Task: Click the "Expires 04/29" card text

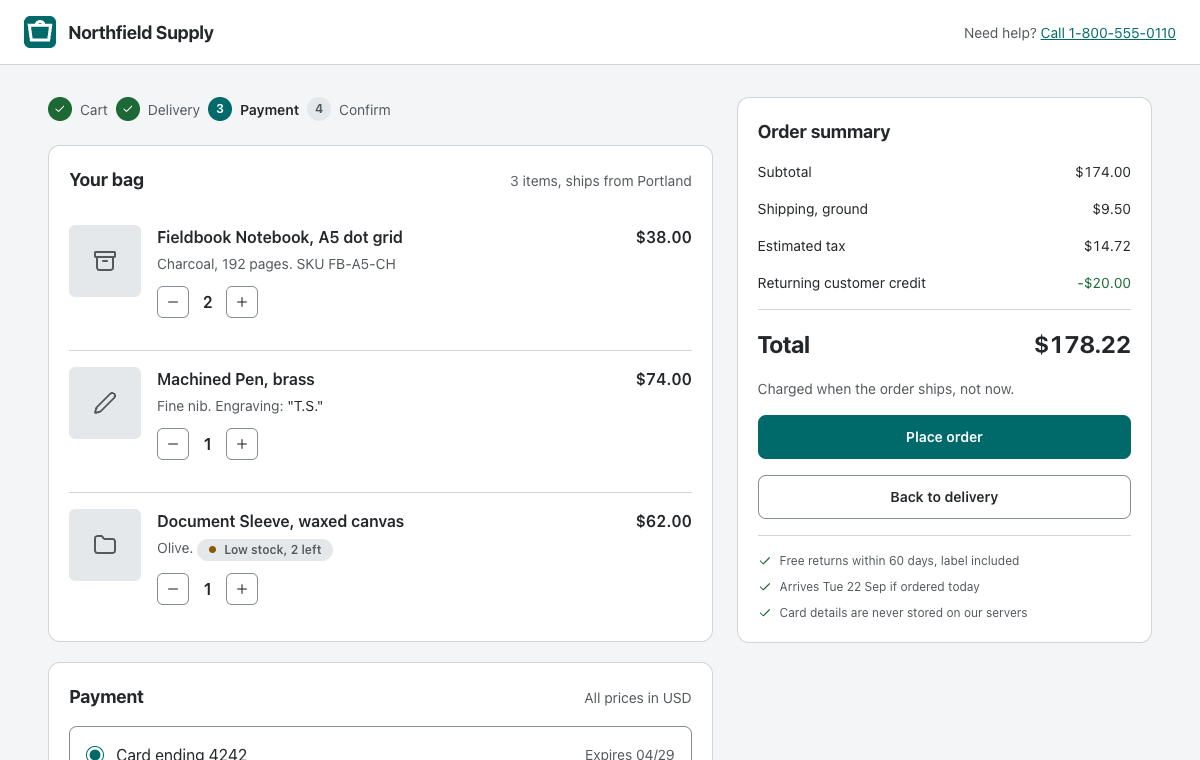Action: click(x=630, y=754)
